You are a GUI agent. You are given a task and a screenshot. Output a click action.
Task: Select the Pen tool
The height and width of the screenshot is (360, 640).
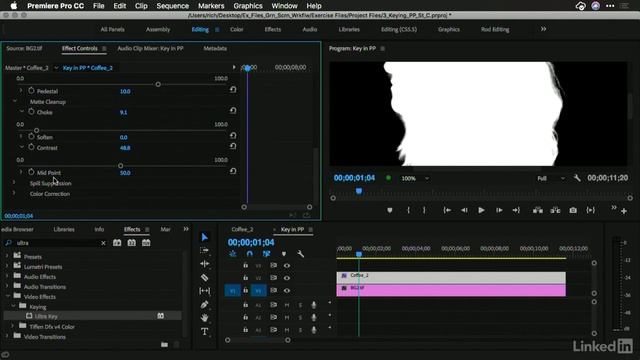tap(204, 304)
